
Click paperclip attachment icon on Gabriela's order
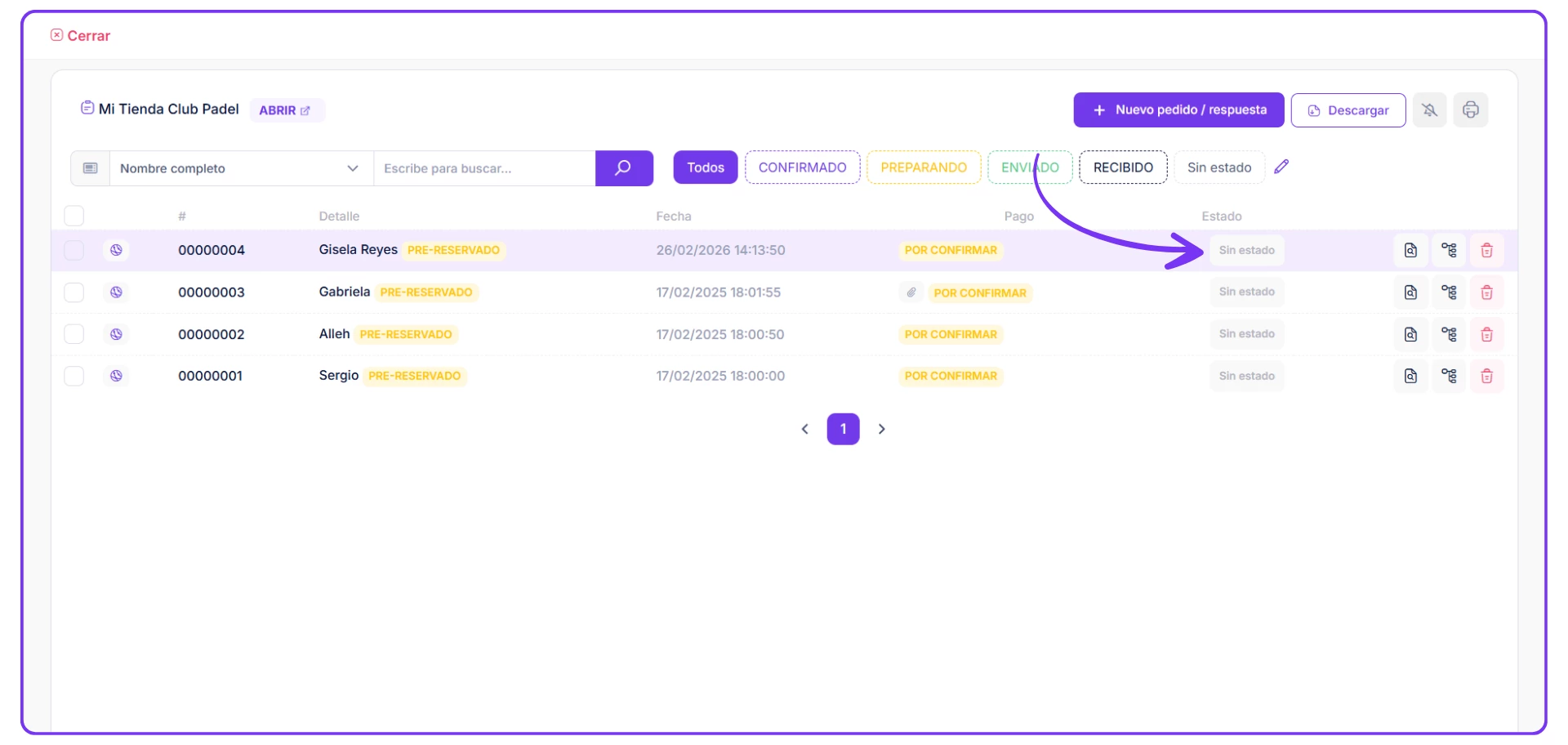point(911,292)
